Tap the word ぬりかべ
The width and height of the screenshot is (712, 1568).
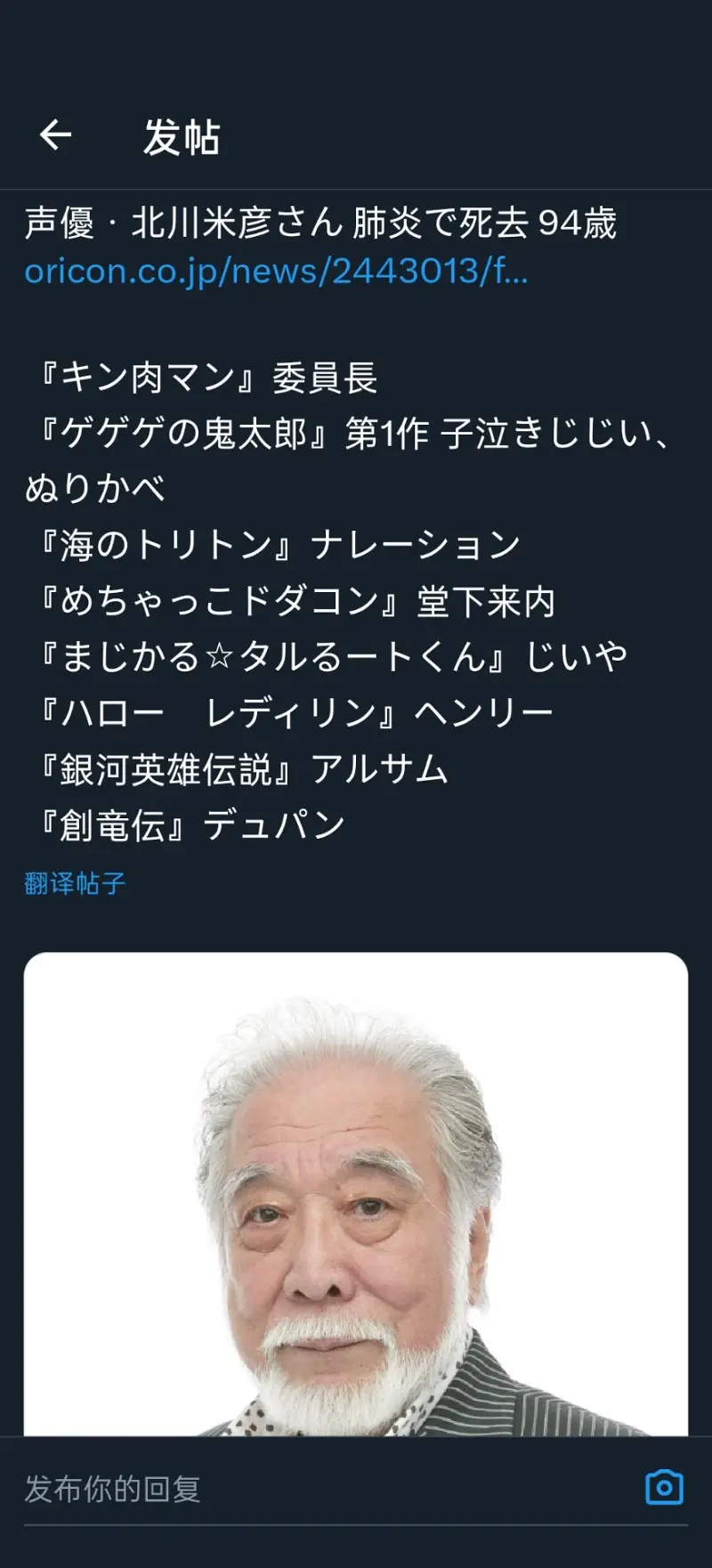pos(95,489)
